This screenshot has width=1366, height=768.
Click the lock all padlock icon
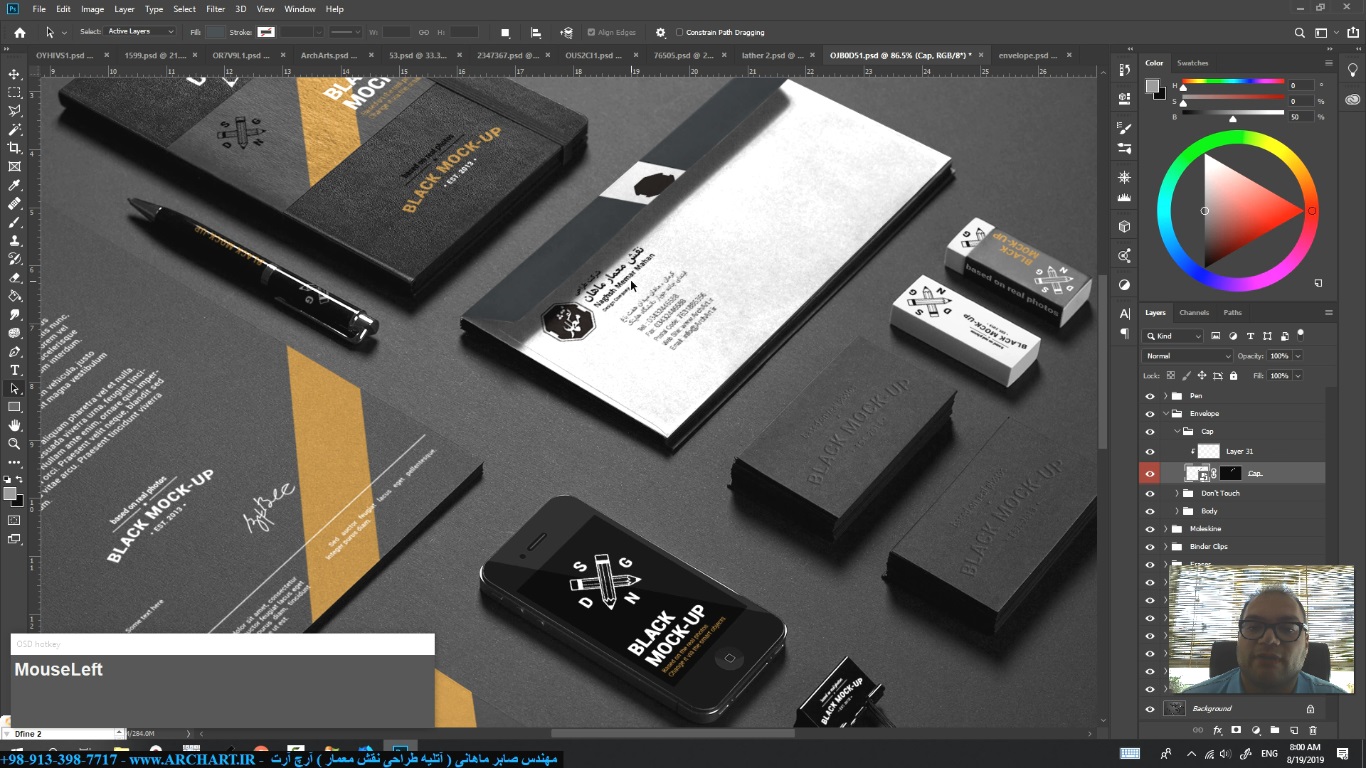coord(1233,376)
